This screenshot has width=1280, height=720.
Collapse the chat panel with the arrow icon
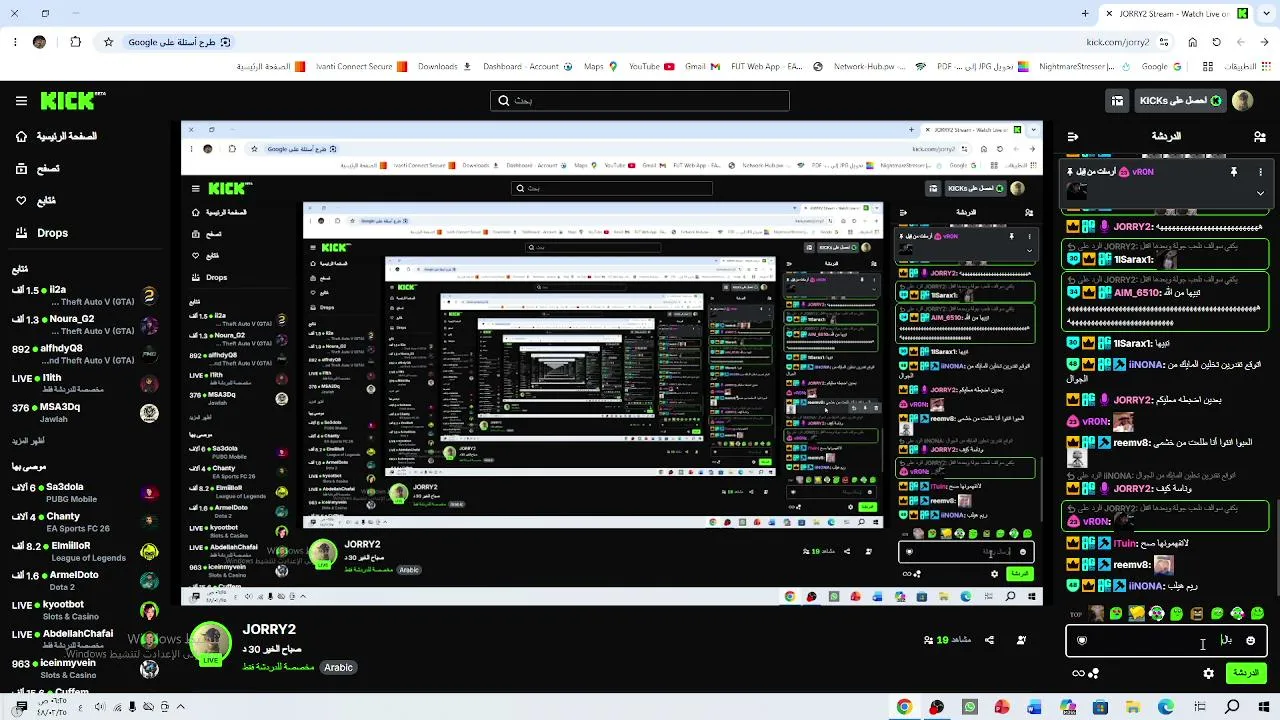coord(1073,136)
